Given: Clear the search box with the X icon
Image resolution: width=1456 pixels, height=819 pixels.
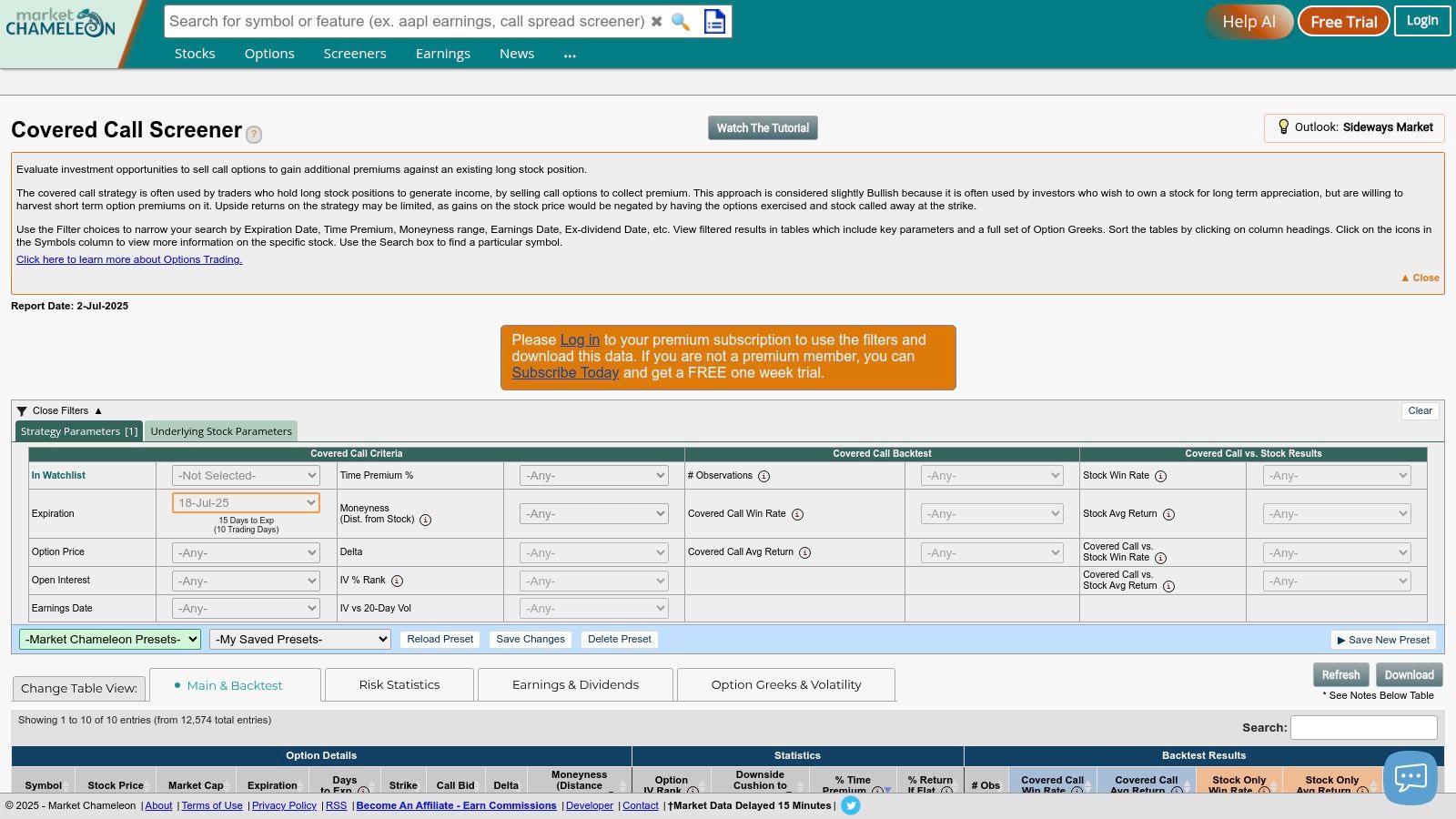Looking at the screenshot, I should pyautogui.click(x=656, y=21).
